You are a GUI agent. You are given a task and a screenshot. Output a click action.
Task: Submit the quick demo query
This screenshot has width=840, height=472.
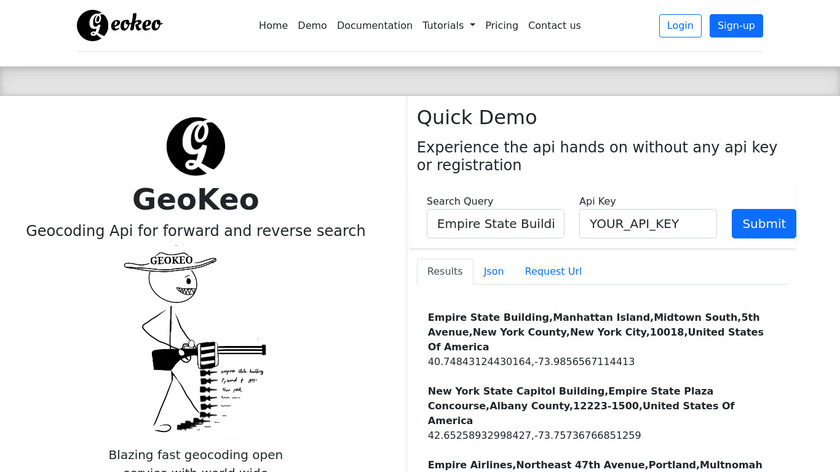764,223
